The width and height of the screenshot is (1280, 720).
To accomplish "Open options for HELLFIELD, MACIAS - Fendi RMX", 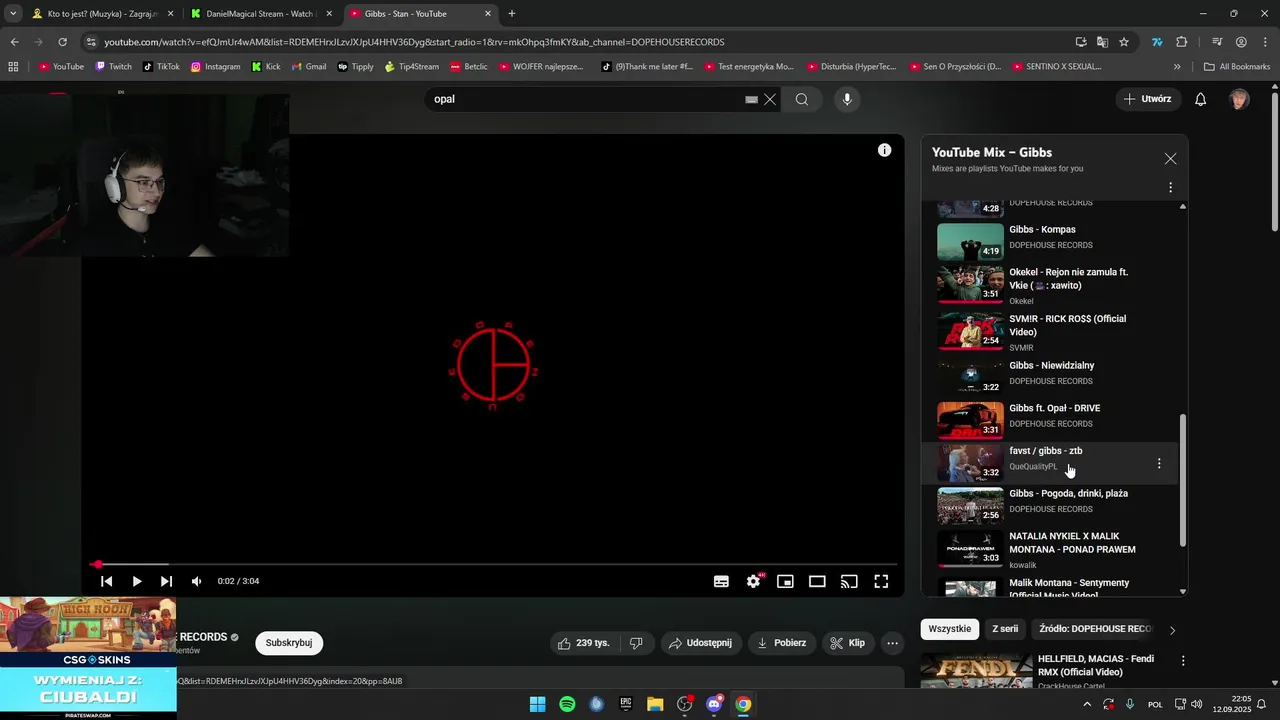I will 1183,661.
